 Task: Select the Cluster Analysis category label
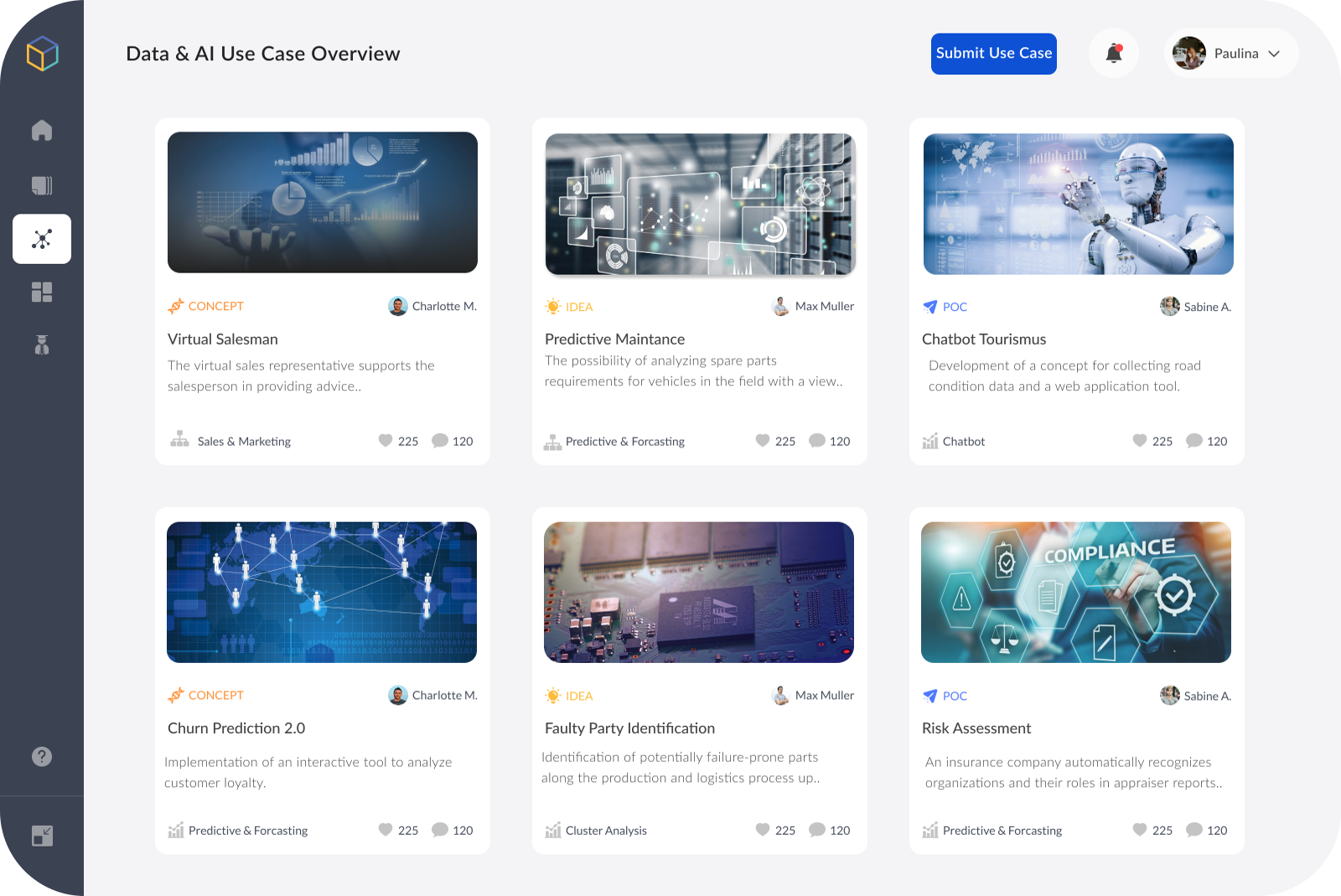coord(605,830)
